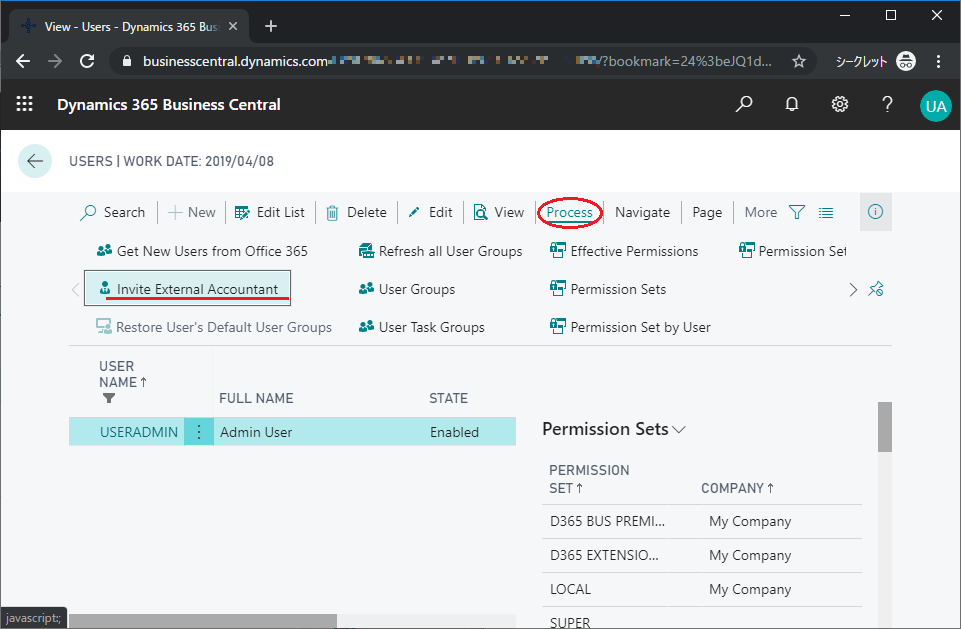Open the help question mark
961x629 pixels.
tap(887, 104)
